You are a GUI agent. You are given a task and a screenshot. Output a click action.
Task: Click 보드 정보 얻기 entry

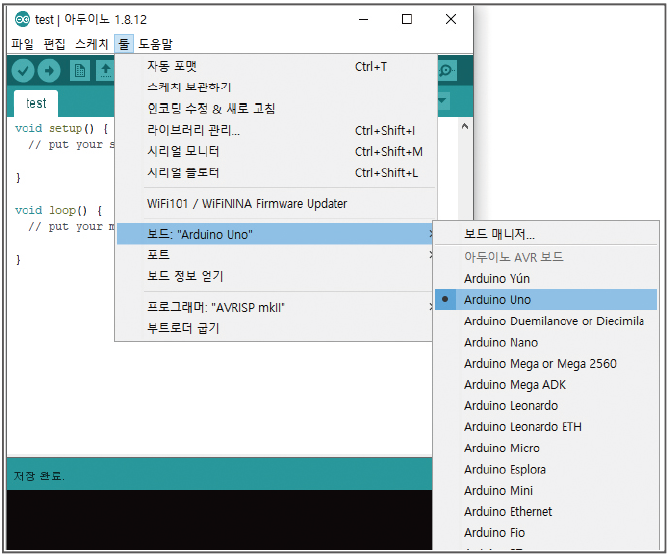[x=276, y=276]
